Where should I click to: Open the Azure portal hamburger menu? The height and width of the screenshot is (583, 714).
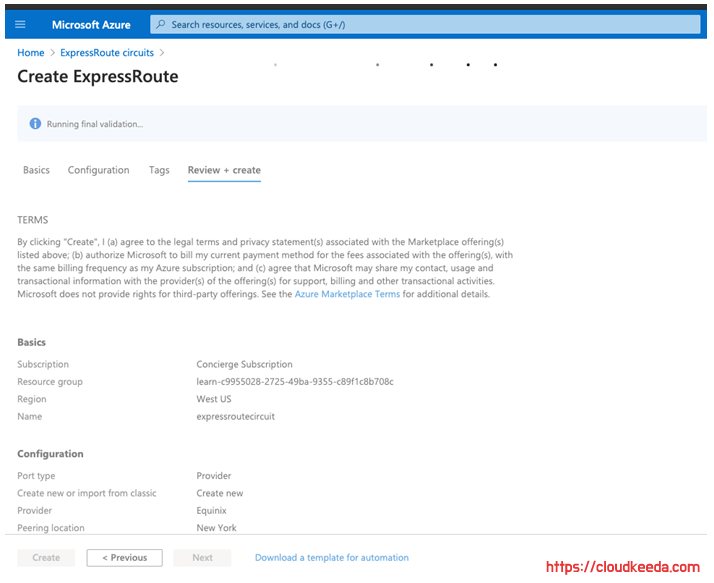20,25
